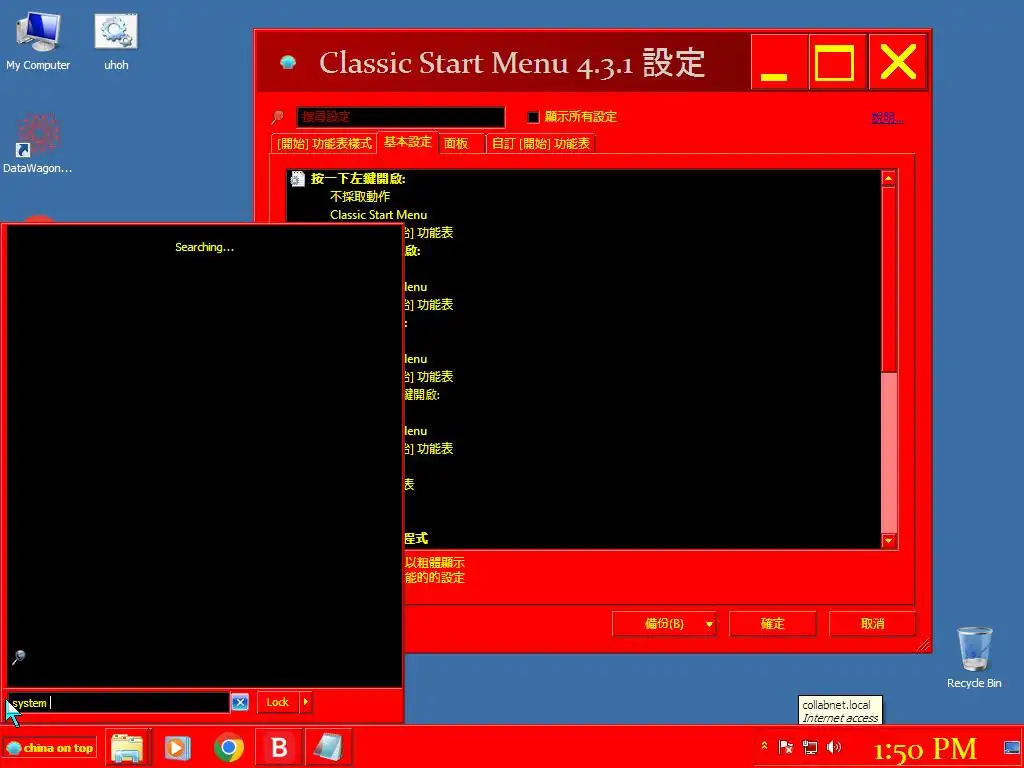Open the Action Center flag icon
Screen dimensions: 1024x768
786,747
